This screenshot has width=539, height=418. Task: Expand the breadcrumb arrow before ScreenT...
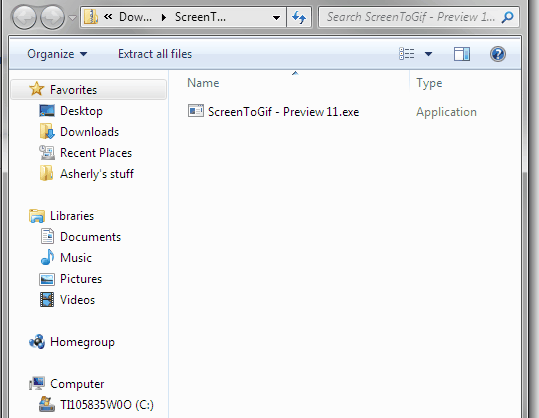(x=164, y=17)
